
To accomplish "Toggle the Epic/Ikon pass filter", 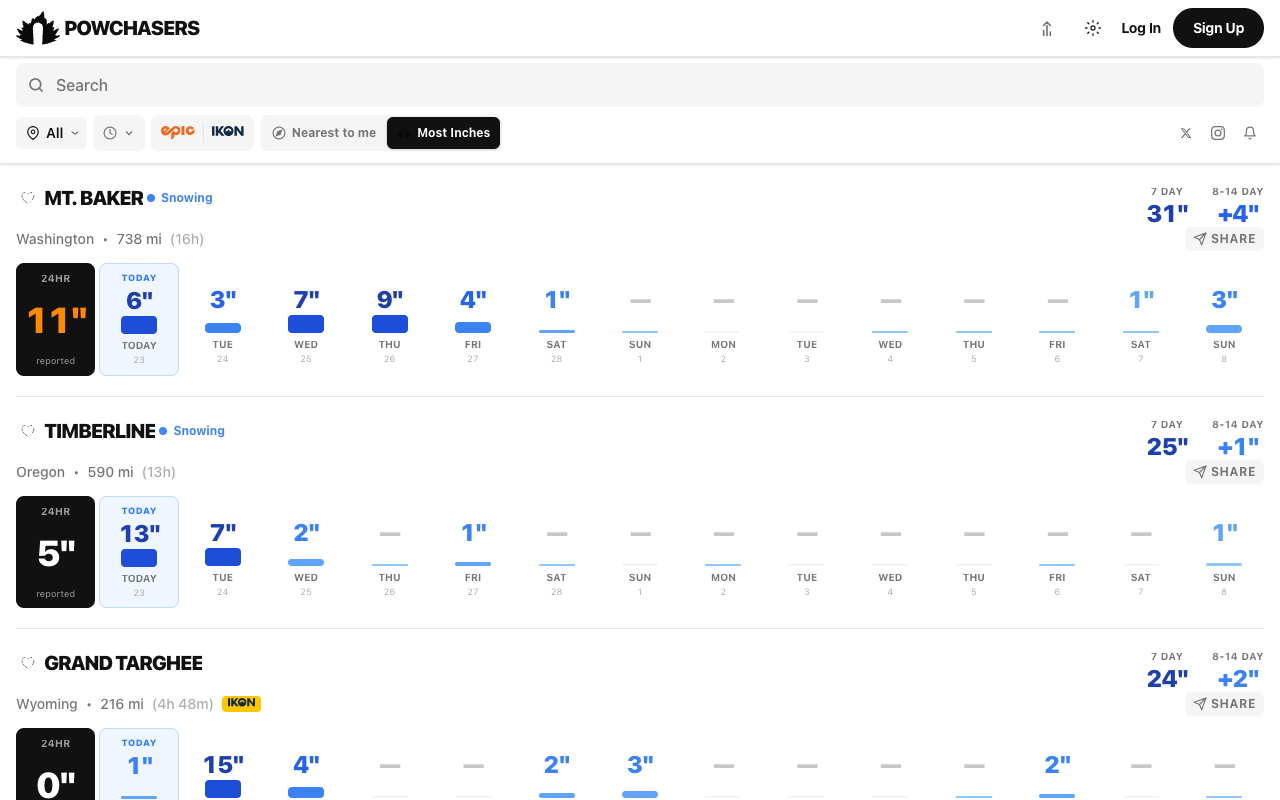I will click(x=202, y=132).
